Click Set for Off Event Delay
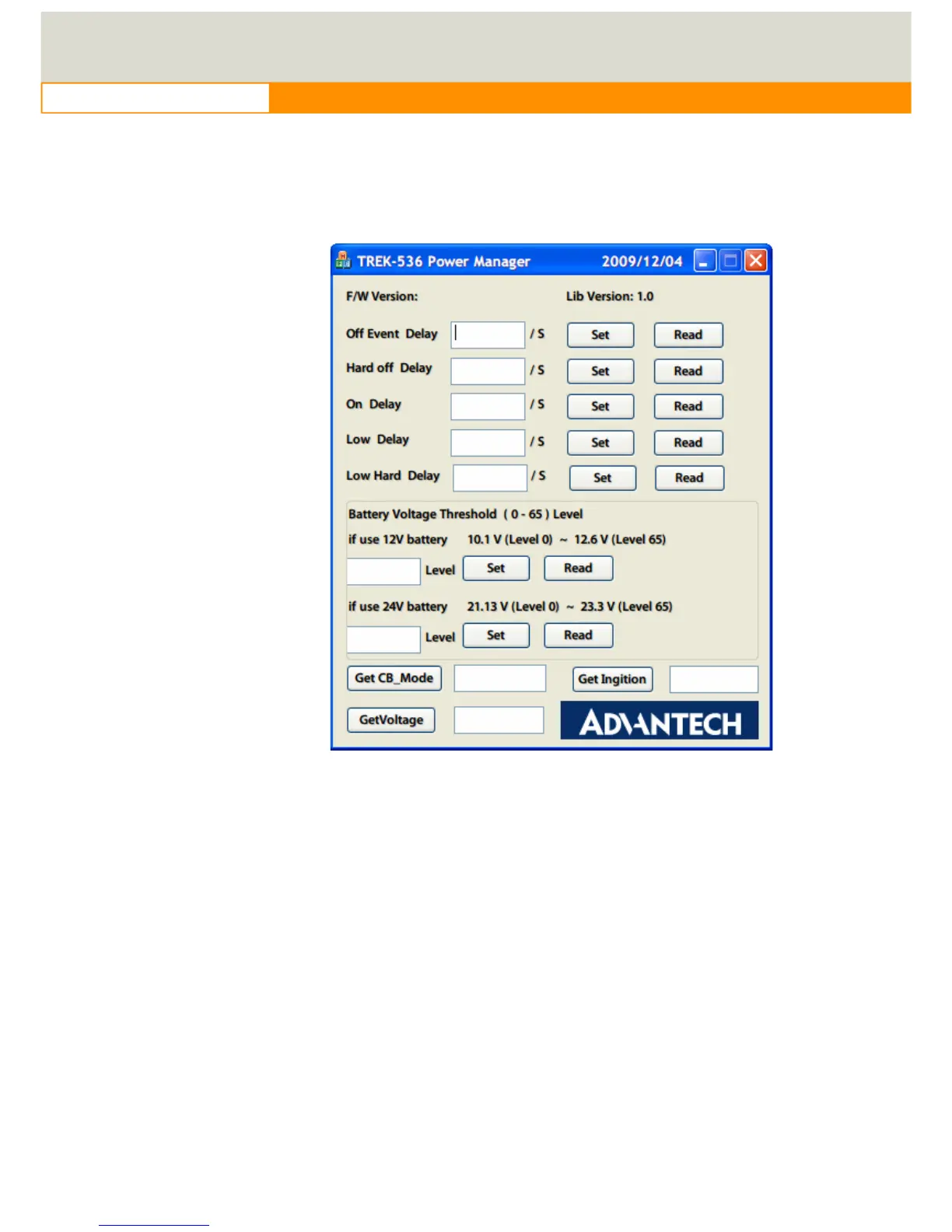 click(600, 335)
